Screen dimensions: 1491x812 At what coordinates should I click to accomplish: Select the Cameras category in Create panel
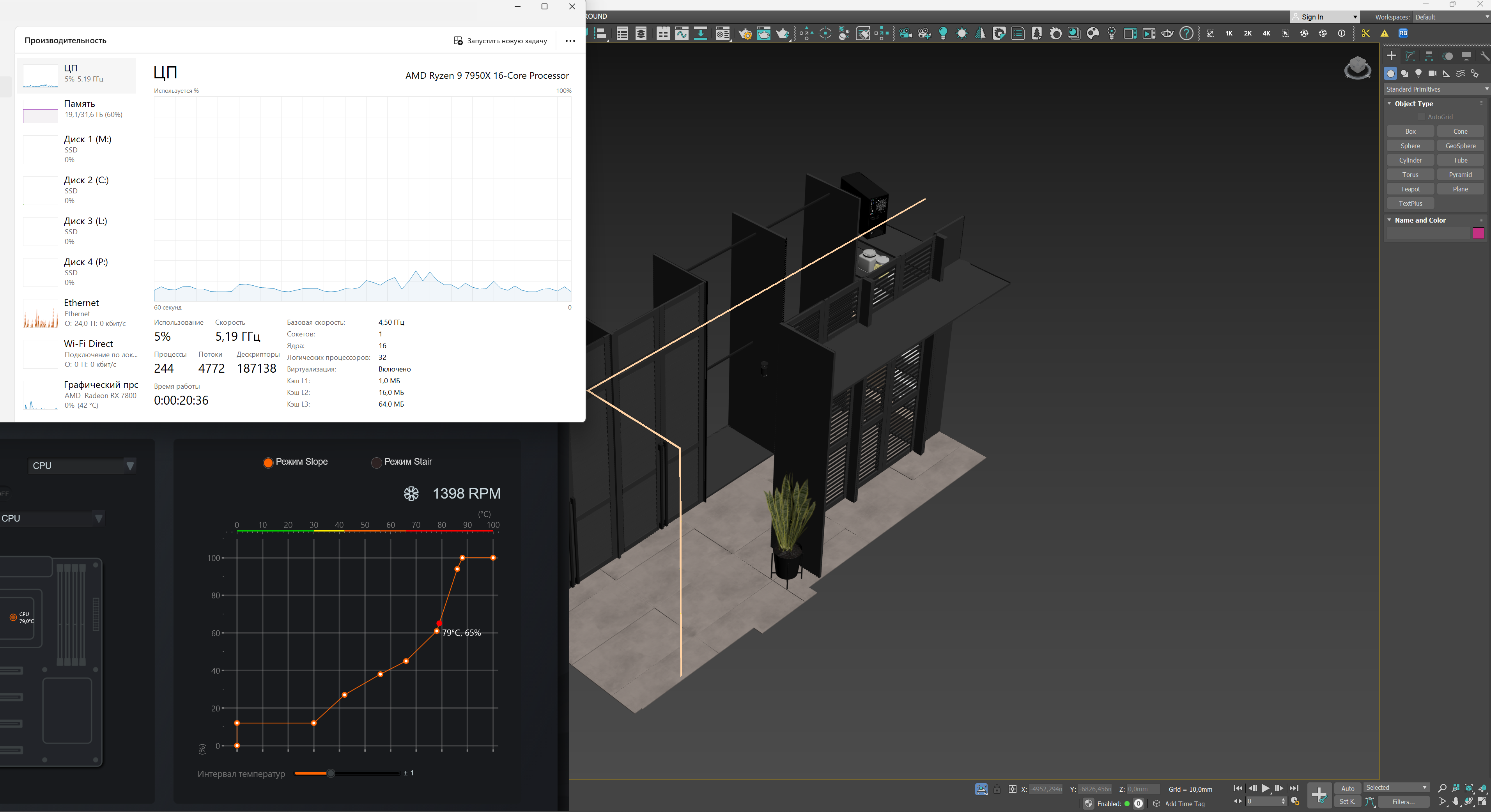tap(1432, 74)
